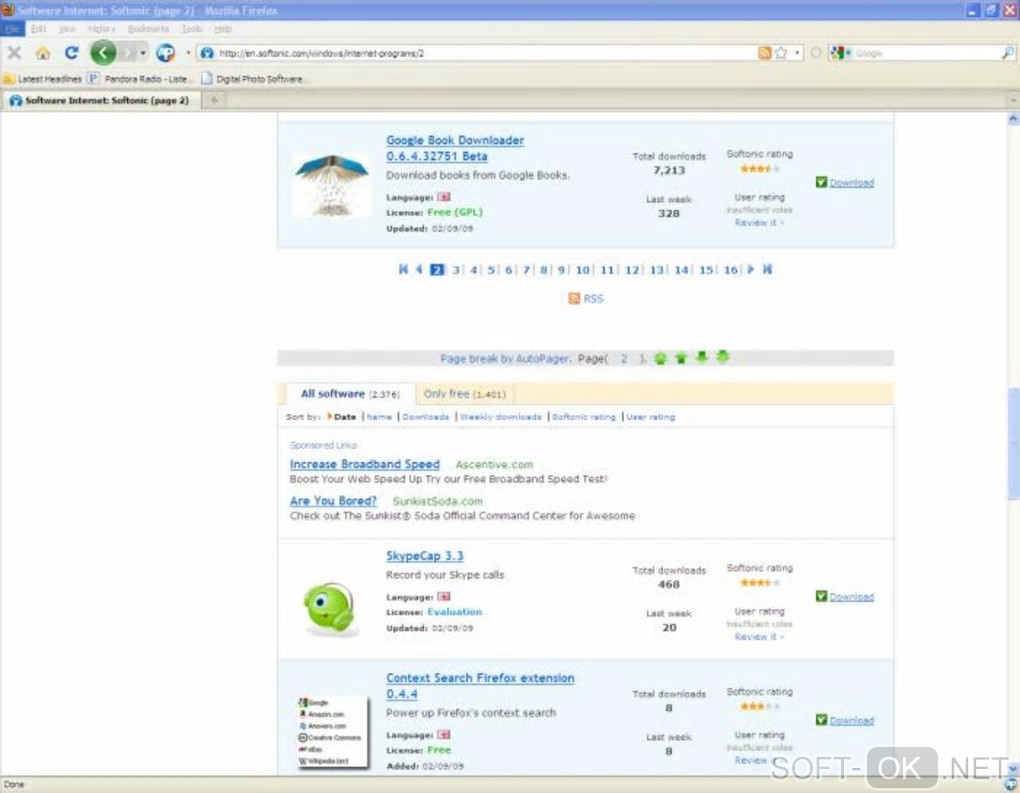Open the list all tabs dropdown
This screenshot has width=1020, height=793.
pyautogui.click(x=1013, y=100)
